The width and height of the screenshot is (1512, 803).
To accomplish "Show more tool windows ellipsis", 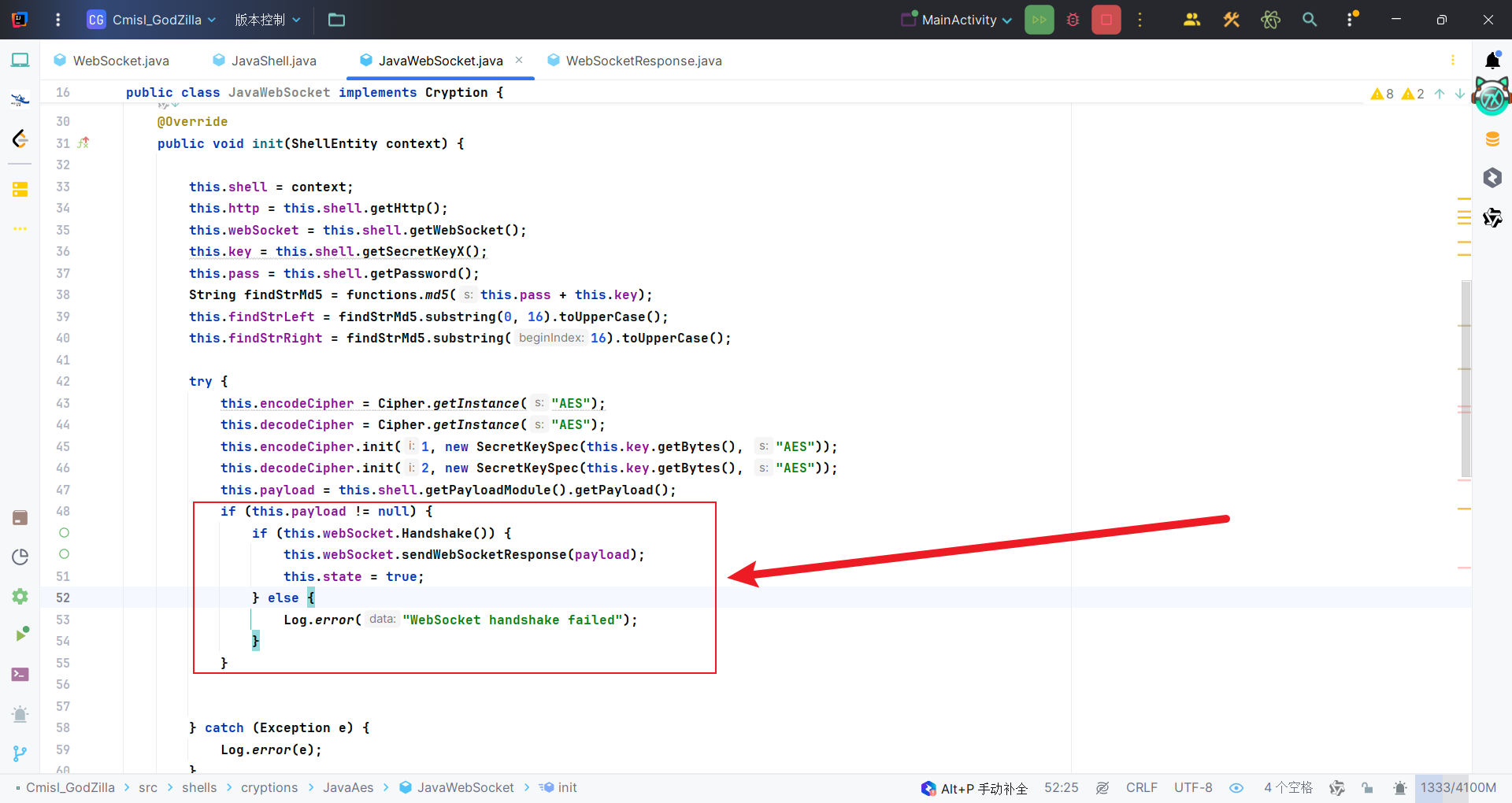I will [20, 229].
